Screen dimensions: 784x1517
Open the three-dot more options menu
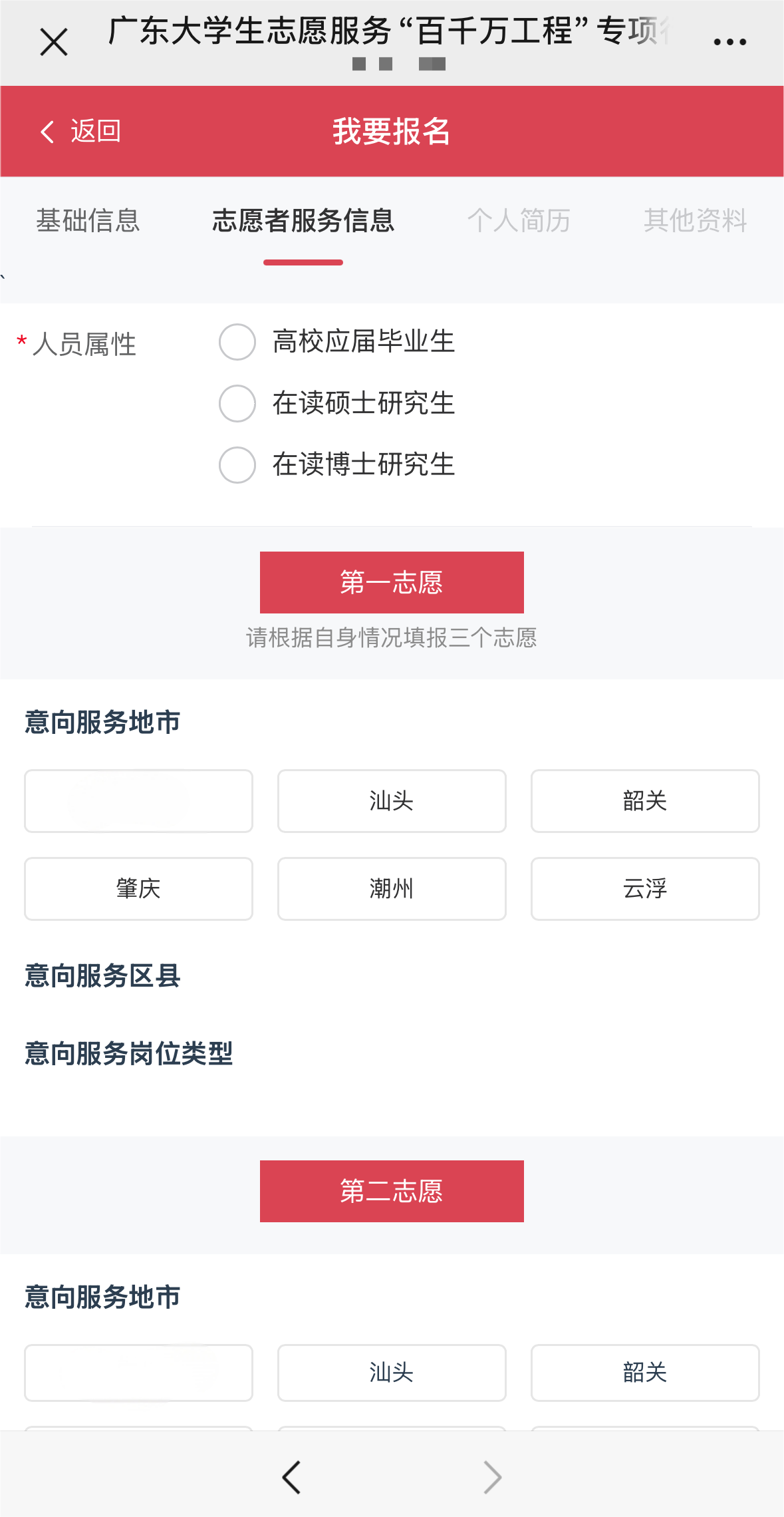(x=729, y=43)
